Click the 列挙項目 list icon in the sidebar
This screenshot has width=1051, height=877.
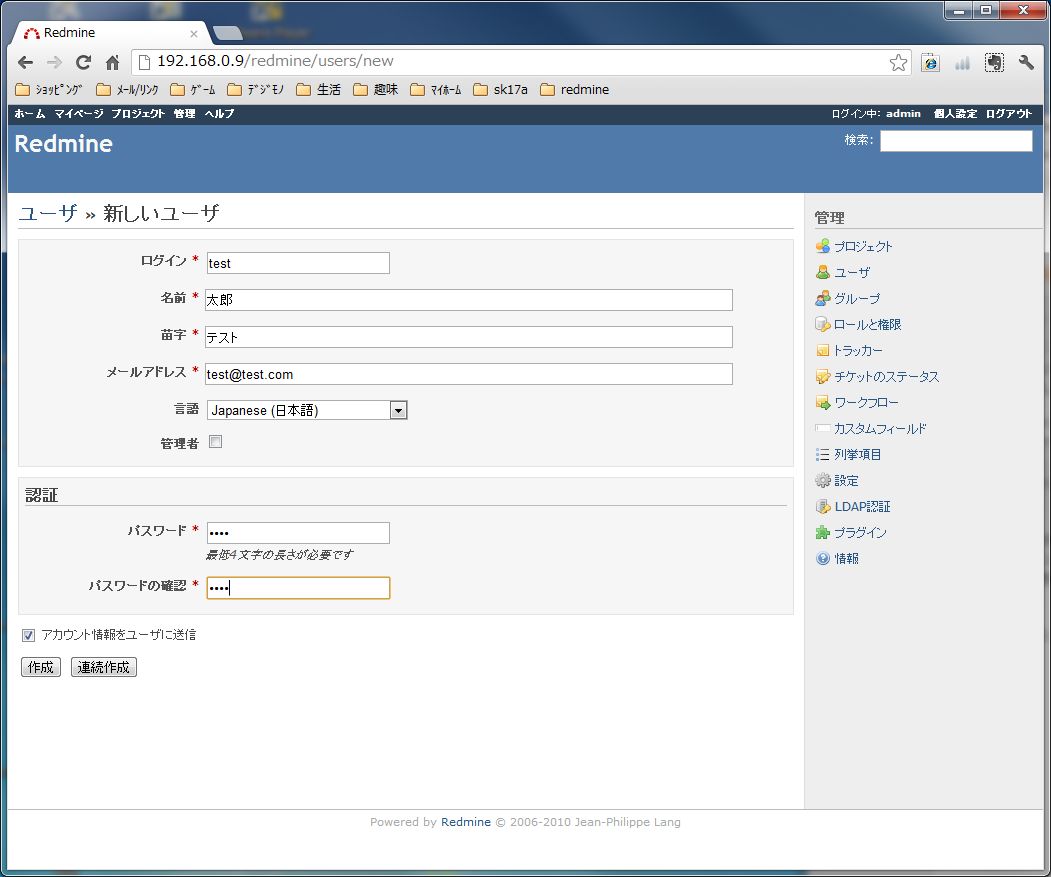click(822, 455)
